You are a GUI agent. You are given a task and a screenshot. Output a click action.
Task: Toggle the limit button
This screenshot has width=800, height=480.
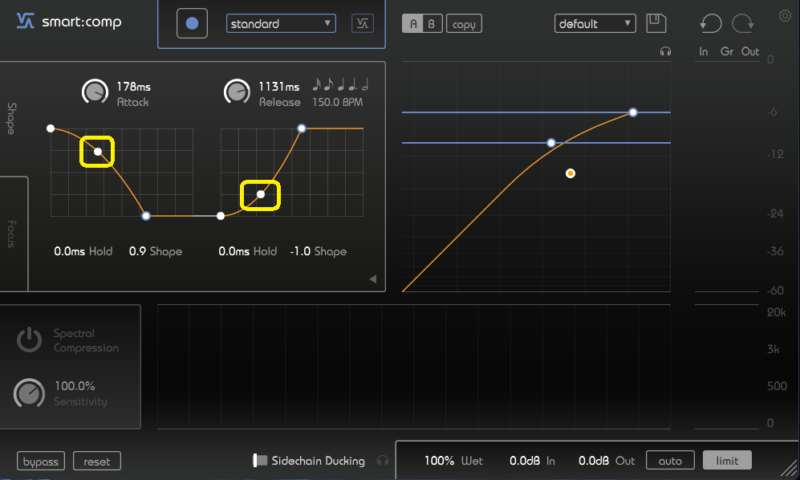click(727, 461)
